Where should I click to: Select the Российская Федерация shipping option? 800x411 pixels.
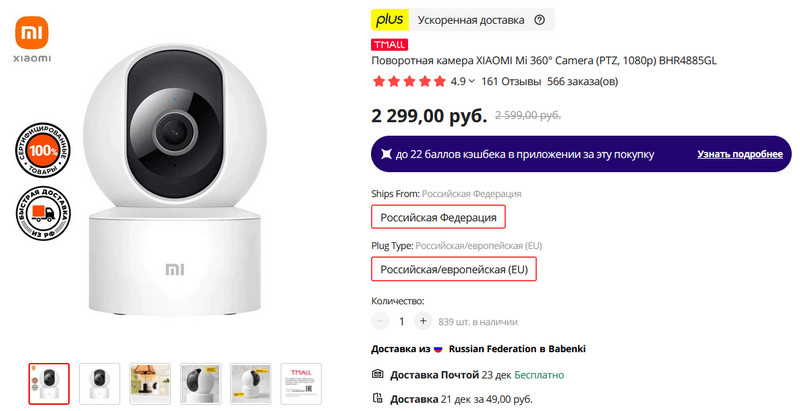pyautogui.click(x=438, y=217)
